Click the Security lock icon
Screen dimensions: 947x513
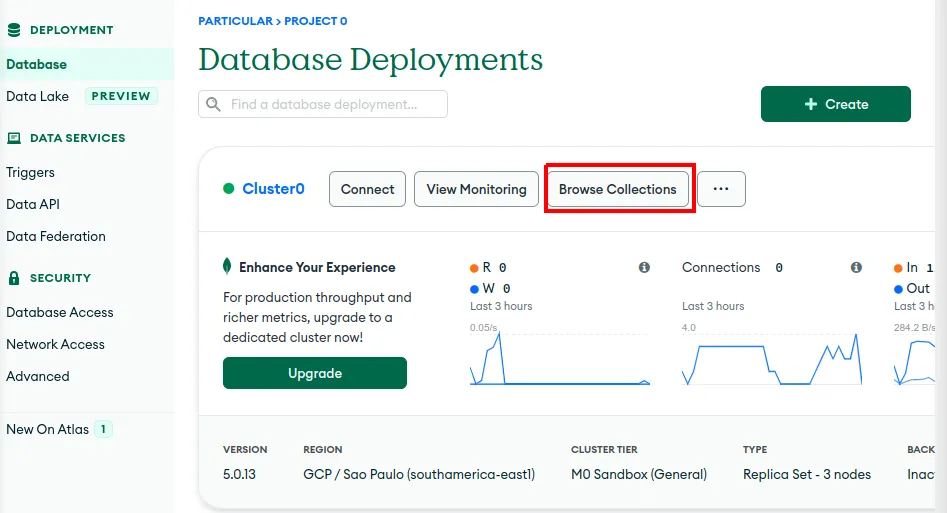point(14,278)
